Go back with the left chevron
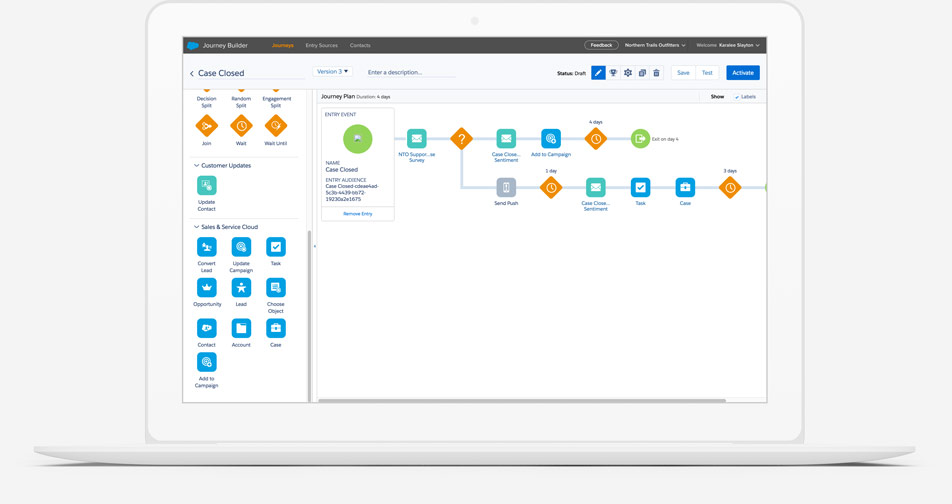 tap(192, 73)
